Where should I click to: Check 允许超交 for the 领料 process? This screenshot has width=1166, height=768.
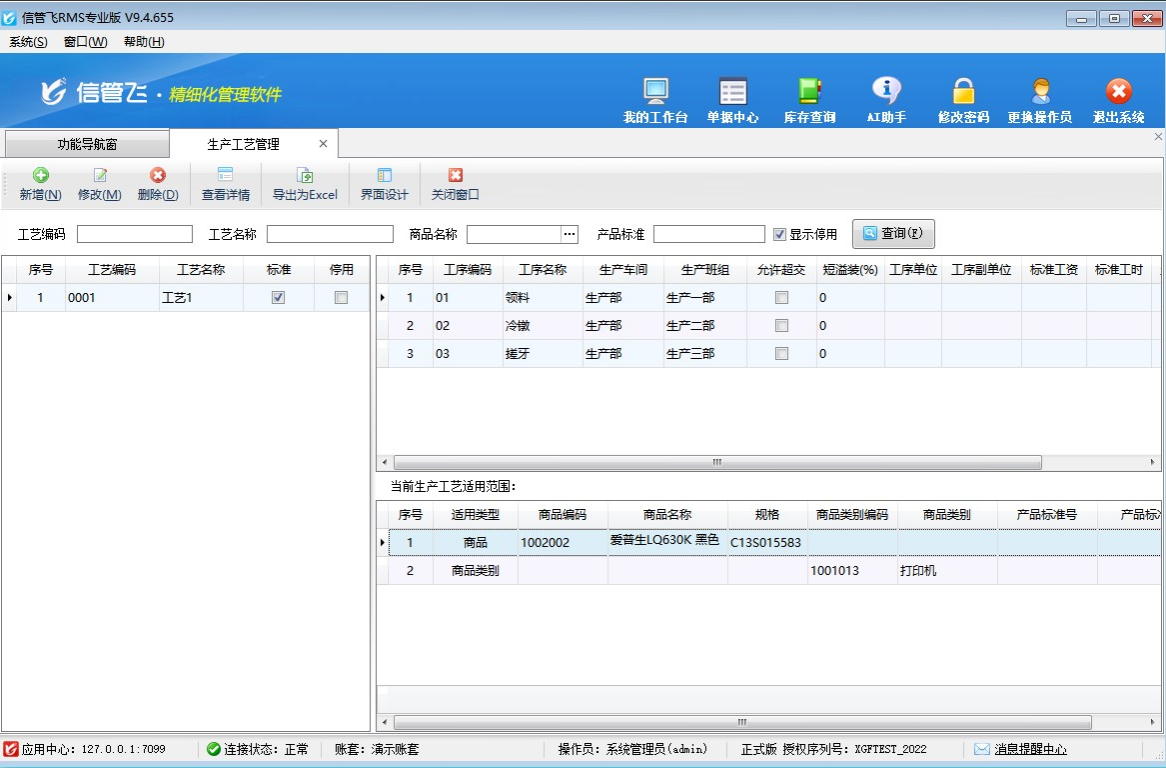point(782,298)
